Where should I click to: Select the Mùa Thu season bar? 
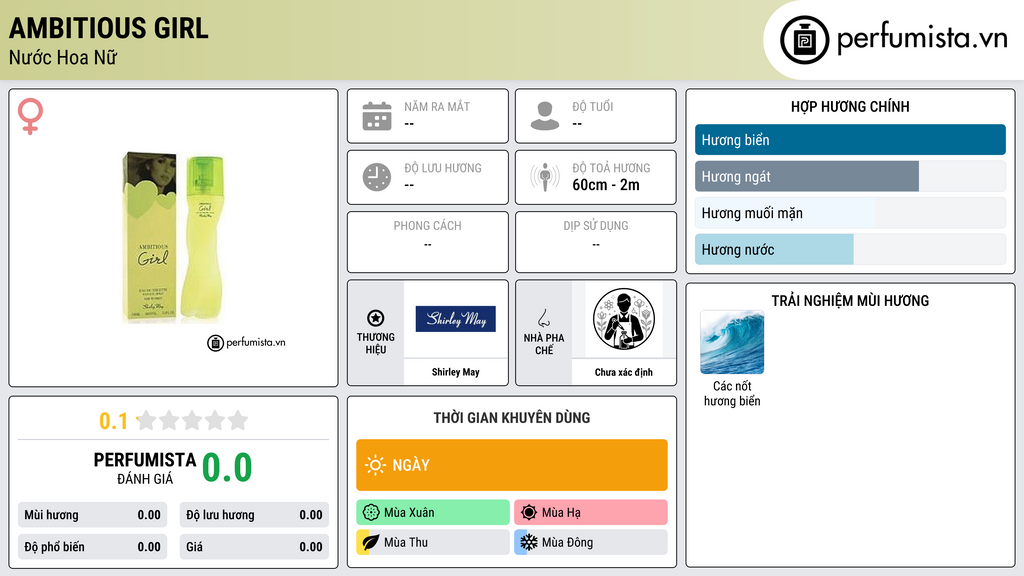433,542
